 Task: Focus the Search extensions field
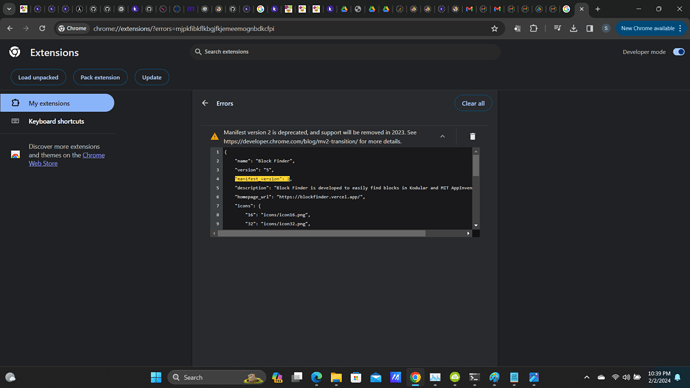[x=345, y=51]
